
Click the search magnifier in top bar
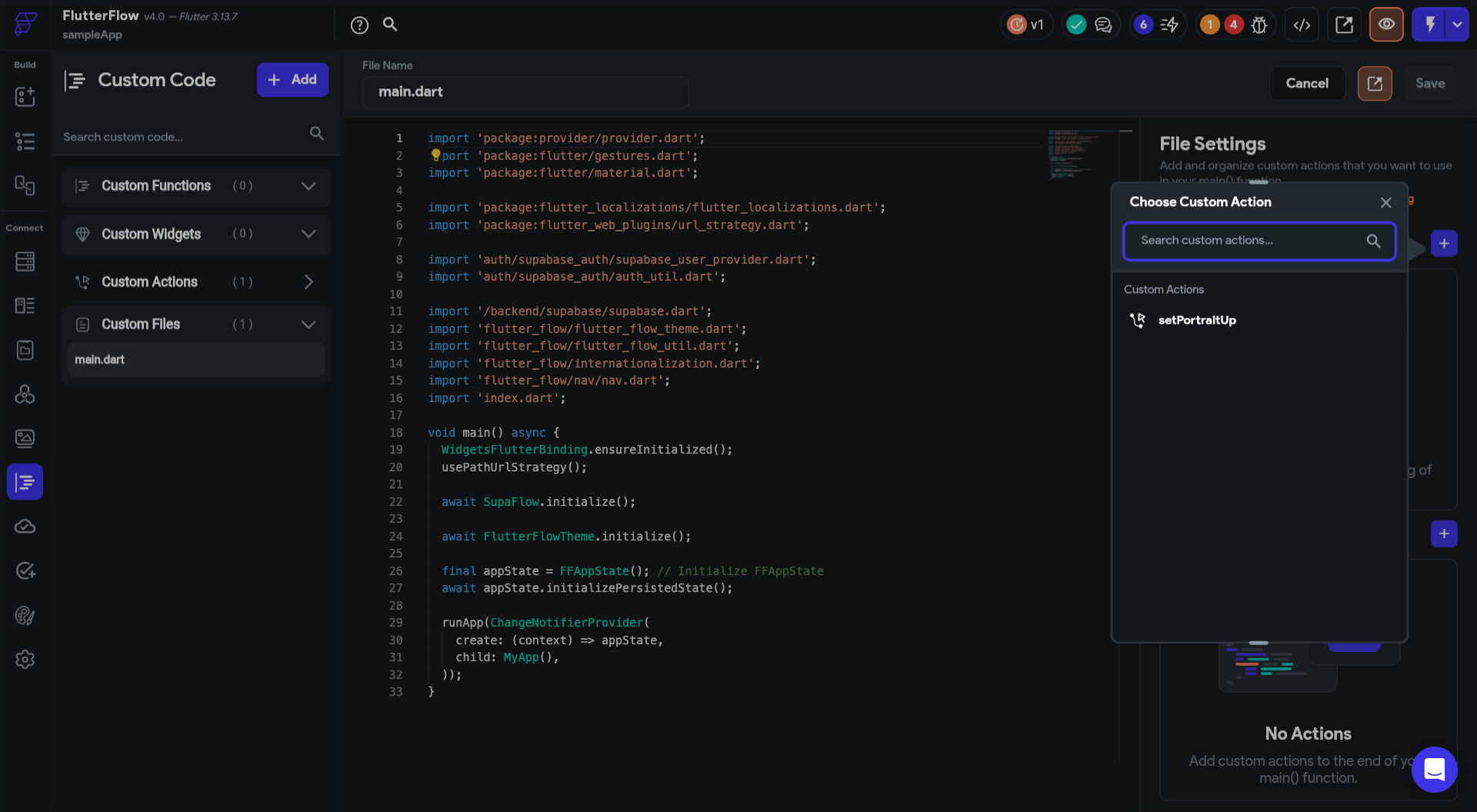390,25
